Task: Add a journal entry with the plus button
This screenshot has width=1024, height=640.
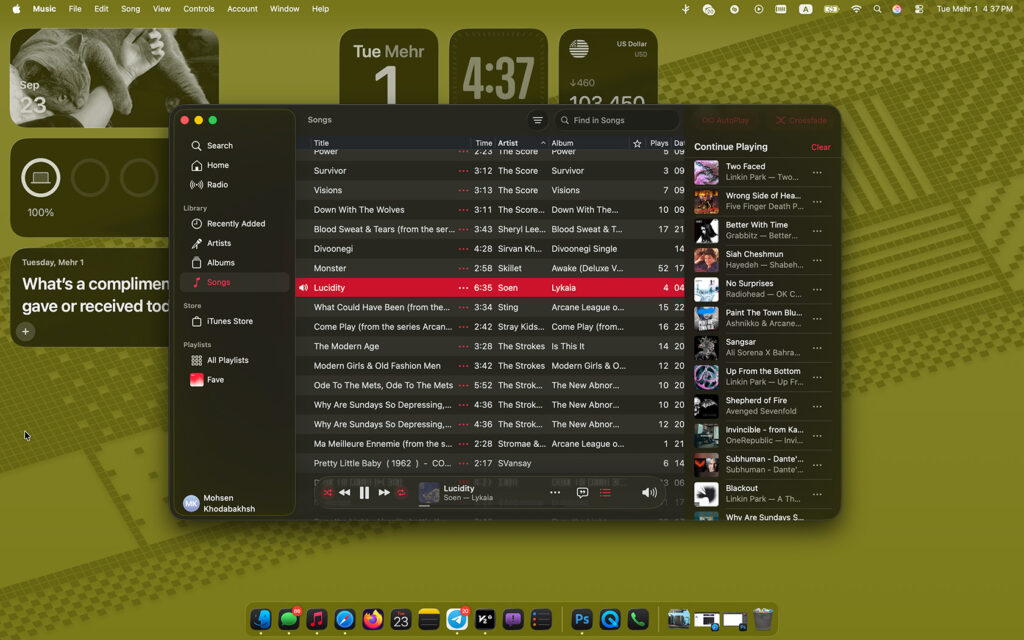Action: coord(25,332)
